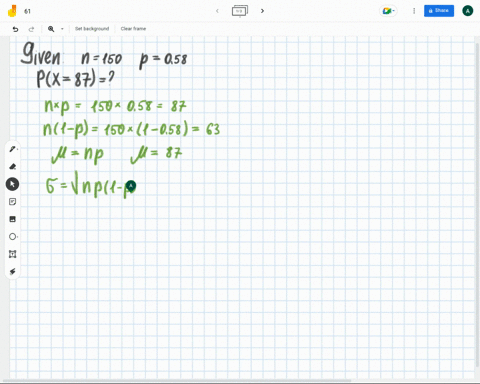The height and width of the screenshot is (384, 480).
Task: Activate the Laser pointer tool
Action: (13, 271)
